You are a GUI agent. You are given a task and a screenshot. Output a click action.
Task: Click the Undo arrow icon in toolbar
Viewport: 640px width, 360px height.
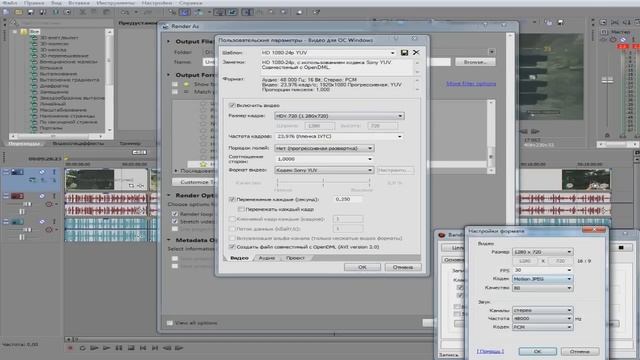[125, 12]
